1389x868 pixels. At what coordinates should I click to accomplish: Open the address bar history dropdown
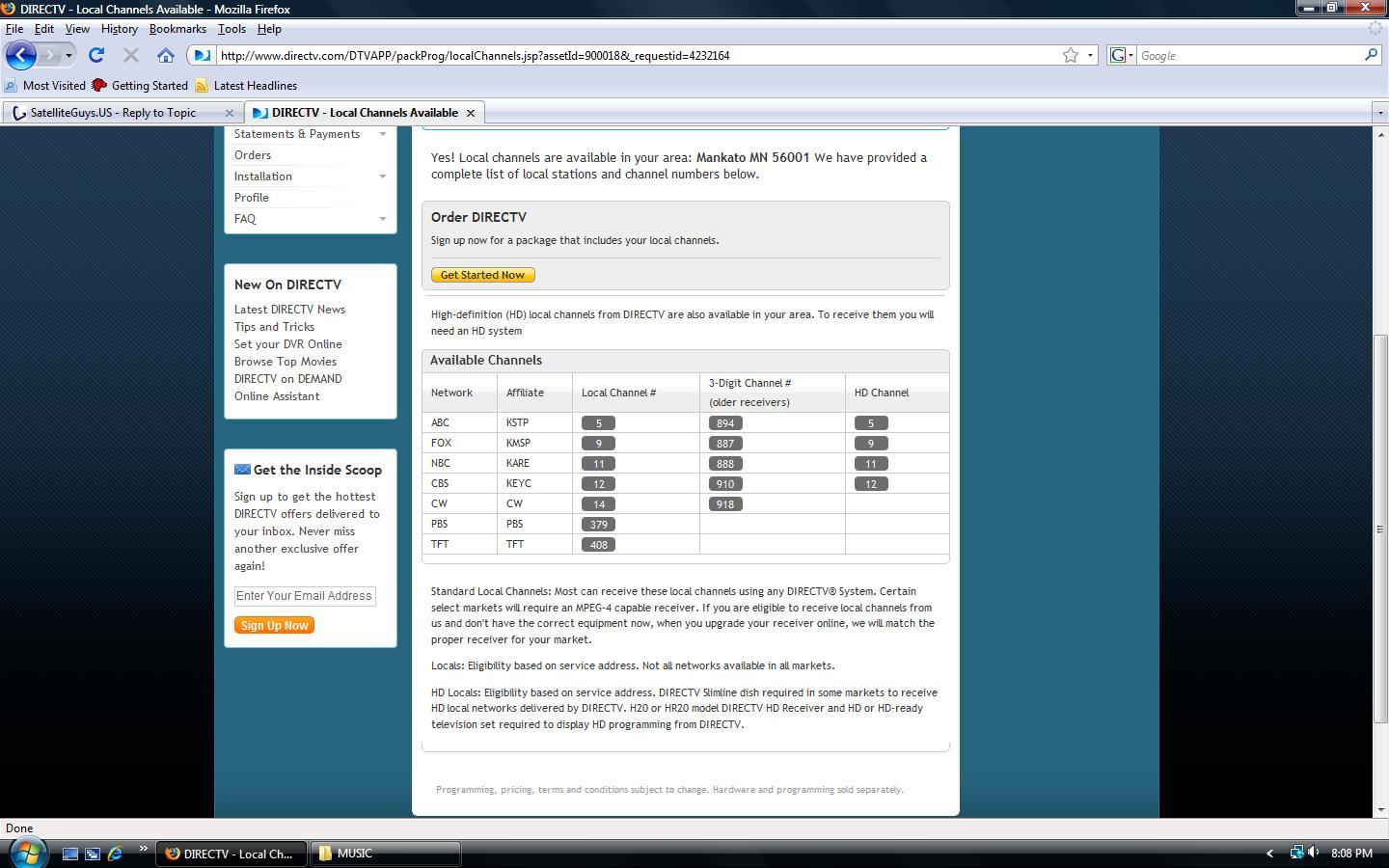click(1090, 55)
